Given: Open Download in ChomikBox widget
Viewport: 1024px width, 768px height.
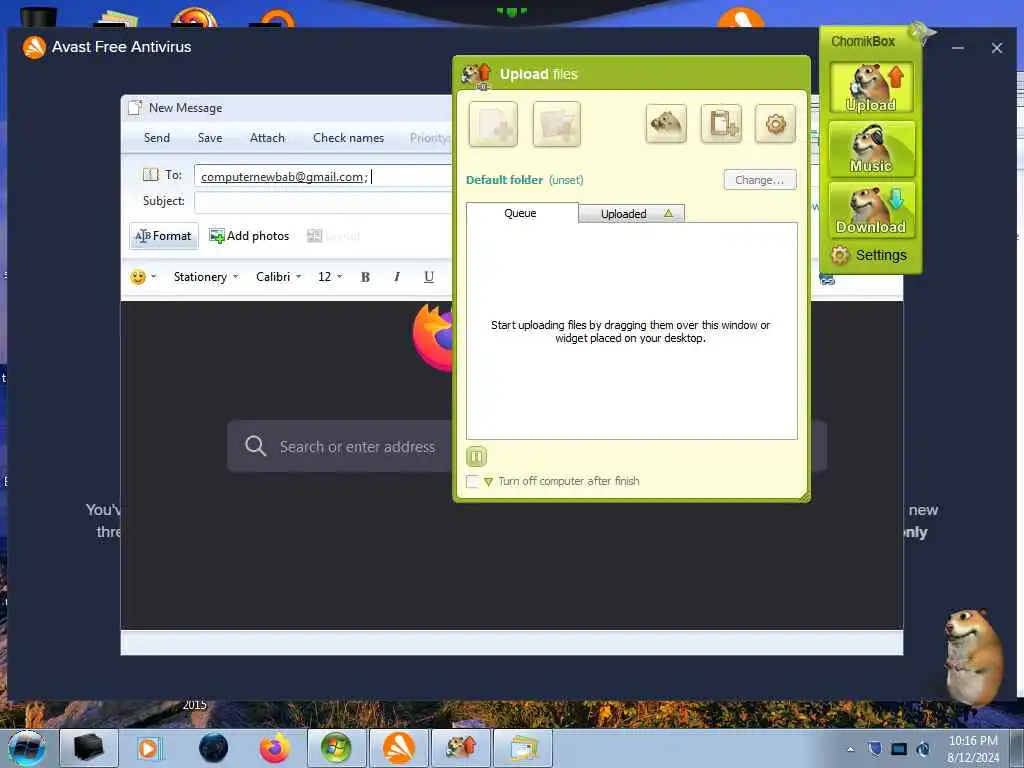Looking at the screenshot, I should [x=871, y=210].
